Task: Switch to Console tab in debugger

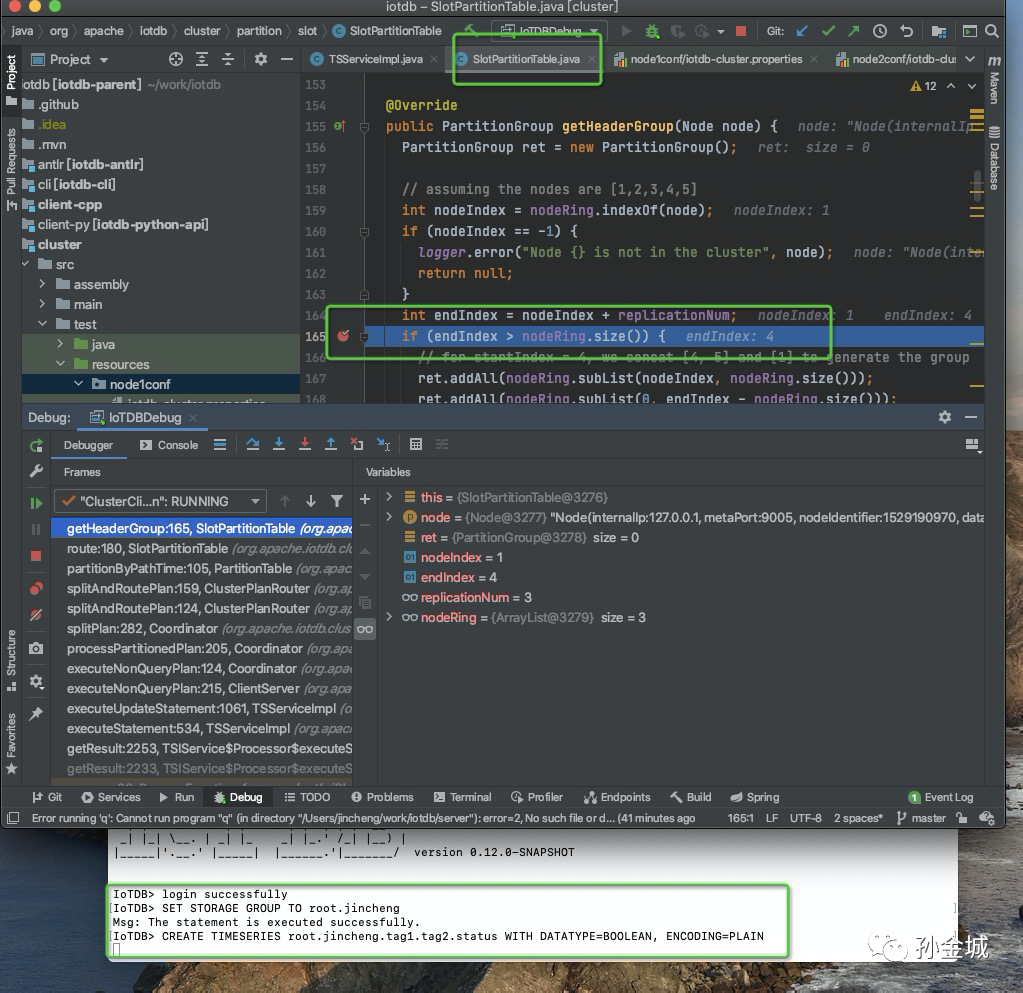Action: pyautogui.click(x=169, y=445)
